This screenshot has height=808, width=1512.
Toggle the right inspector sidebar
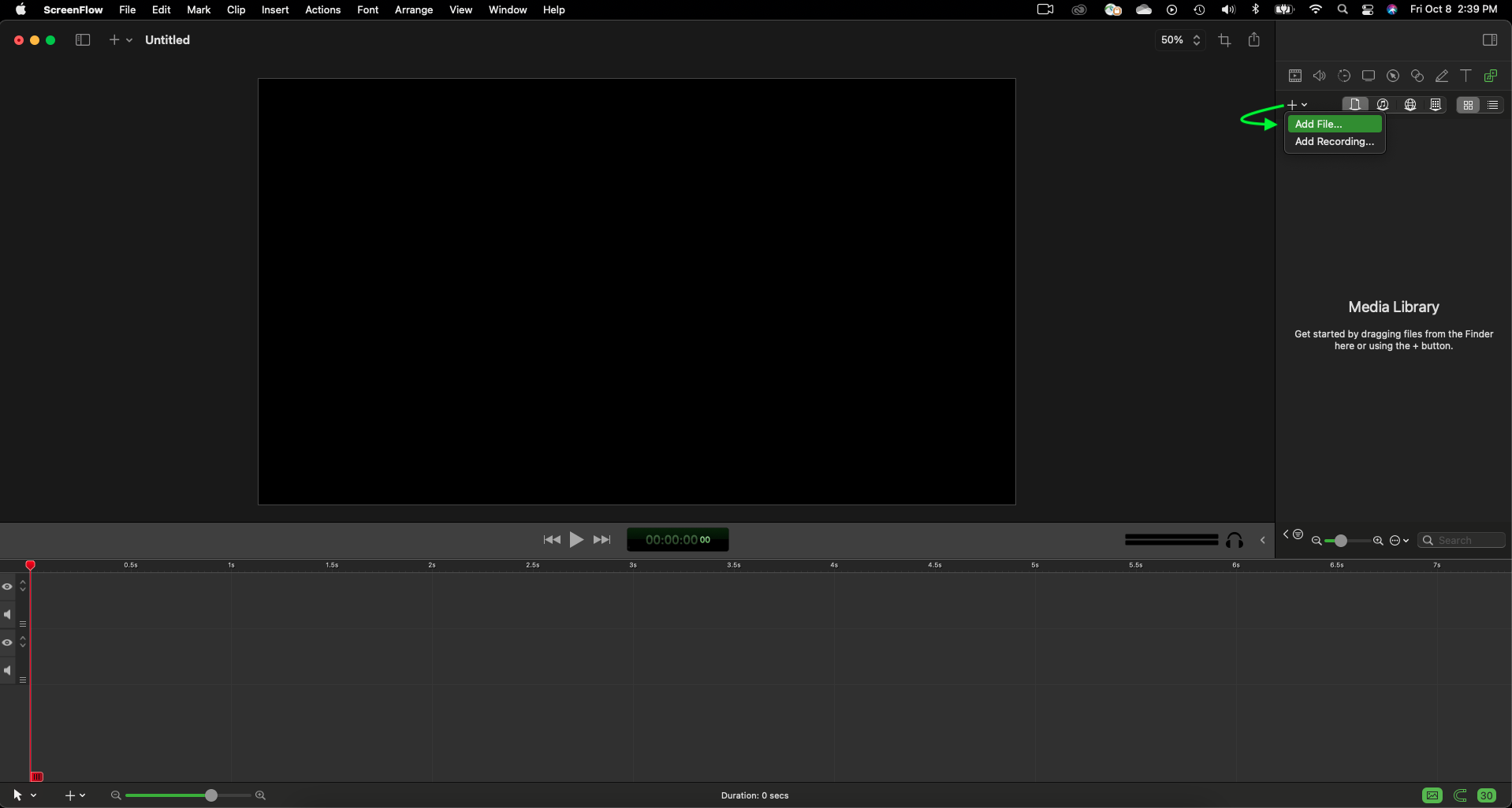pos(1490,40)
